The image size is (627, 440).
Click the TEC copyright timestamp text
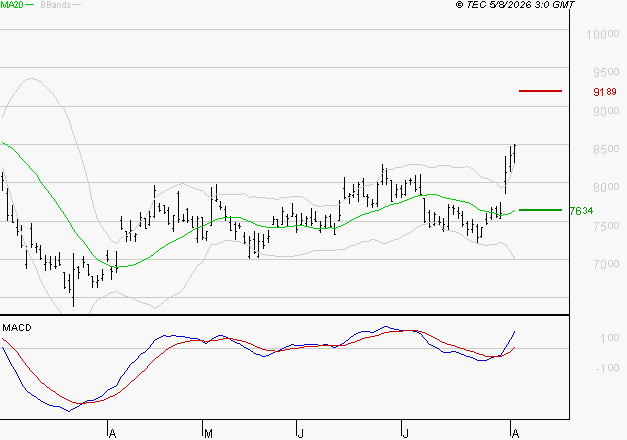point(515,4)
